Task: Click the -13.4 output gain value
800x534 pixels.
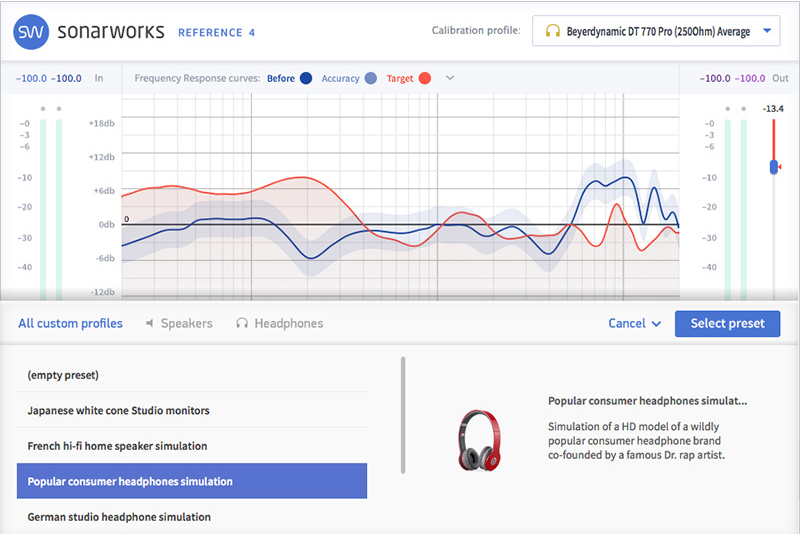Action: (773, 109)
